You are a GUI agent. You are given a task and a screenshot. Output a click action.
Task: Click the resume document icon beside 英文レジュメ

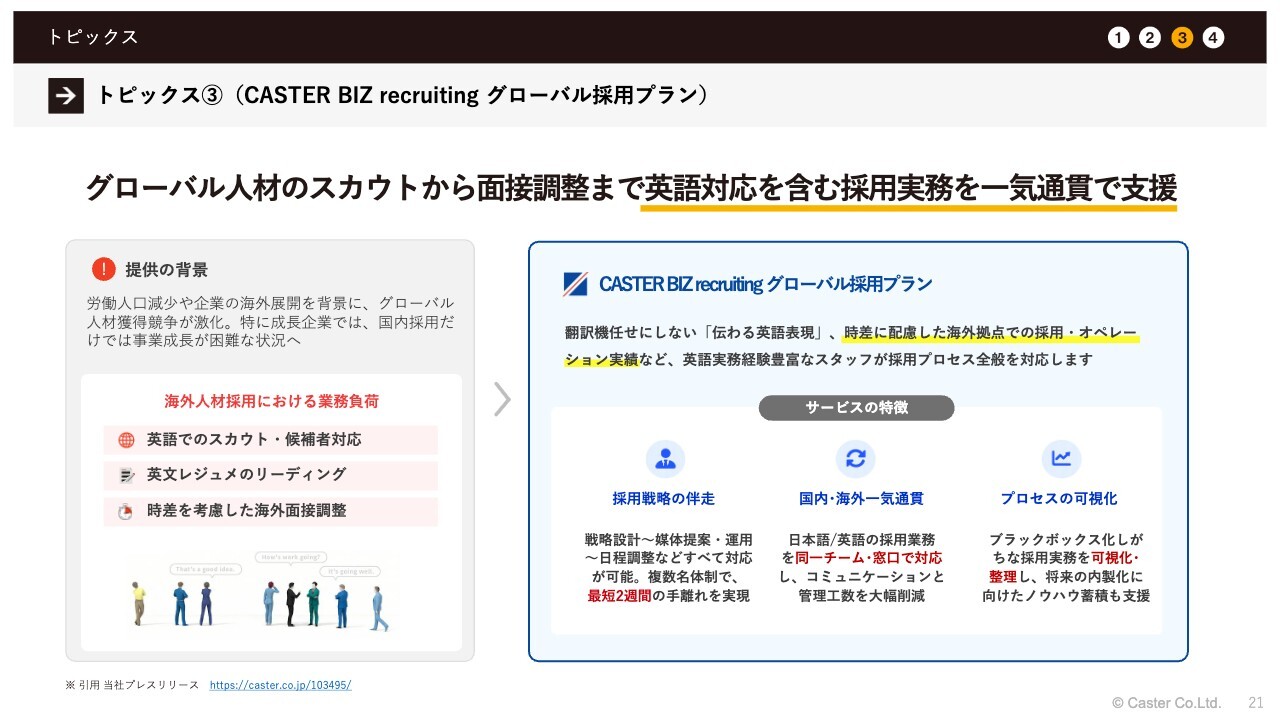126,476
